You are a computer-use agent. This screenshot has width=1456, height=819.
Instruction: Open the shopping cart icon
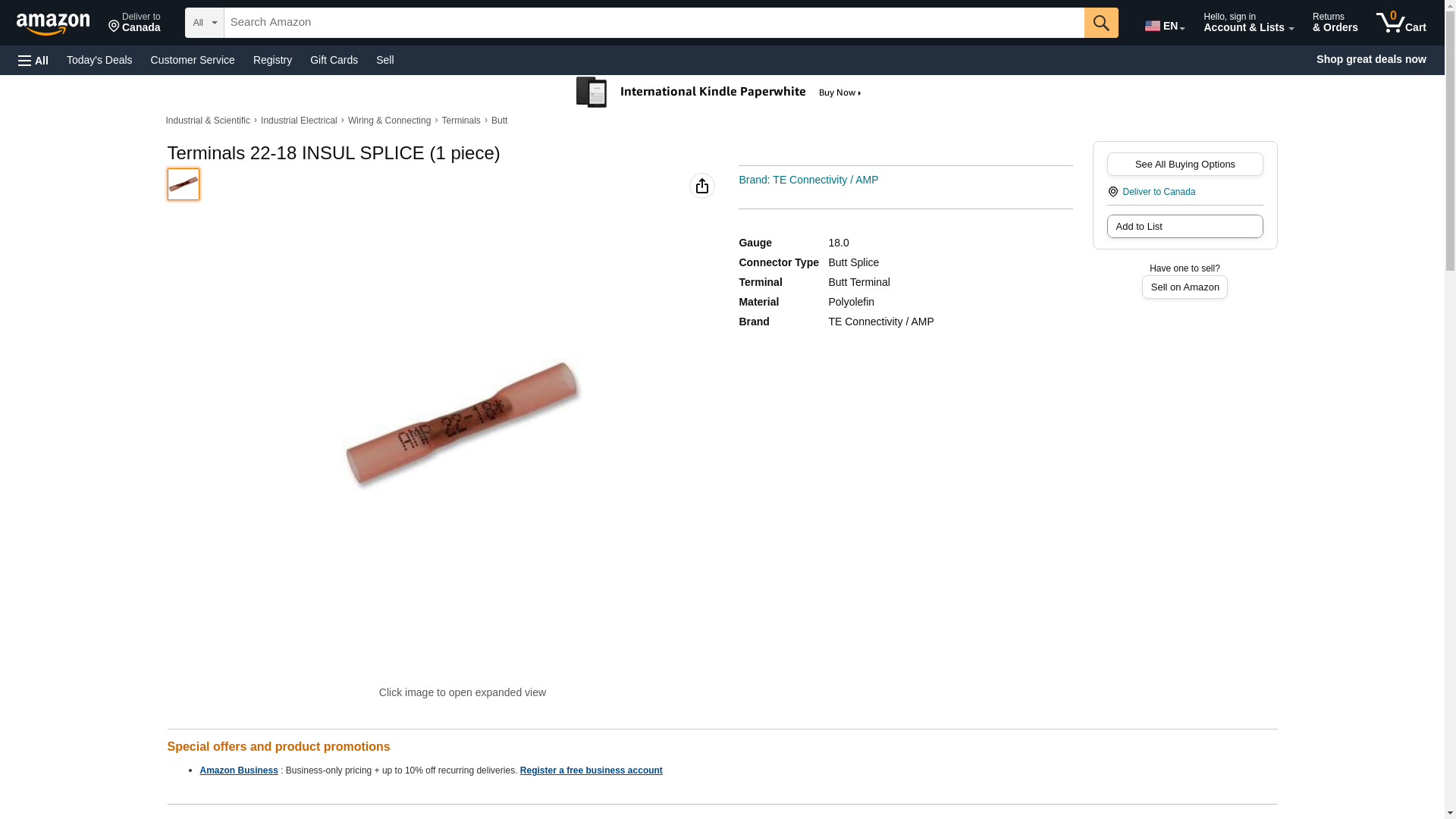point(1401,23)
